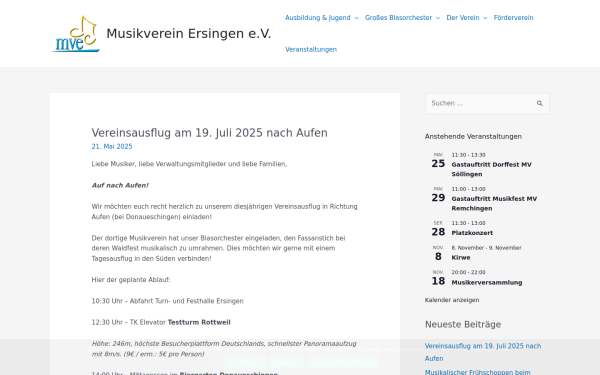
Task: Click the Zustimmen cookie button
Action: coord(245,362)
